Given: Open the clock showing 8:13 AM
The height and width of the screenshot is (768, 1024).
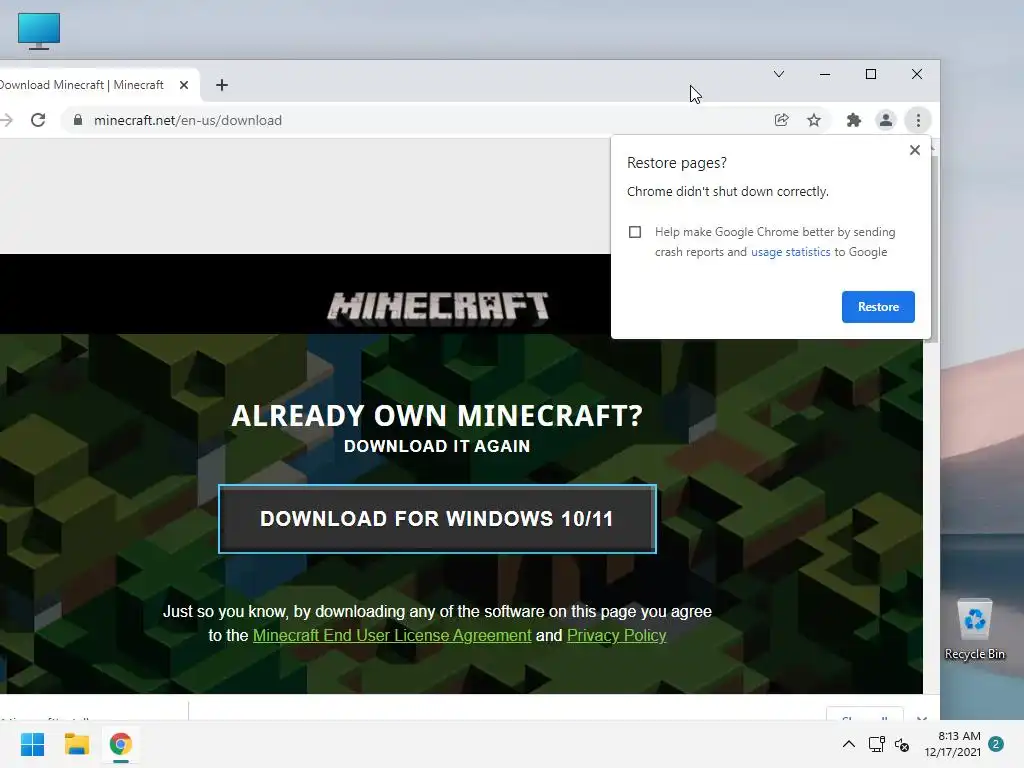Looking at the screenshot, I should (952, 744).
